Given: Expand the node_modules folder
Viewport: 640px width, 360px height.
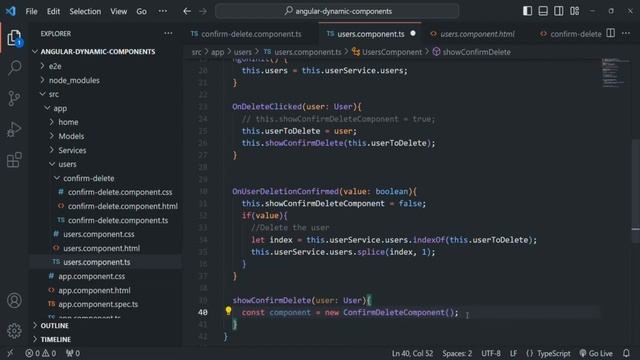Looking at the screenshot, I should coord(74,80).
